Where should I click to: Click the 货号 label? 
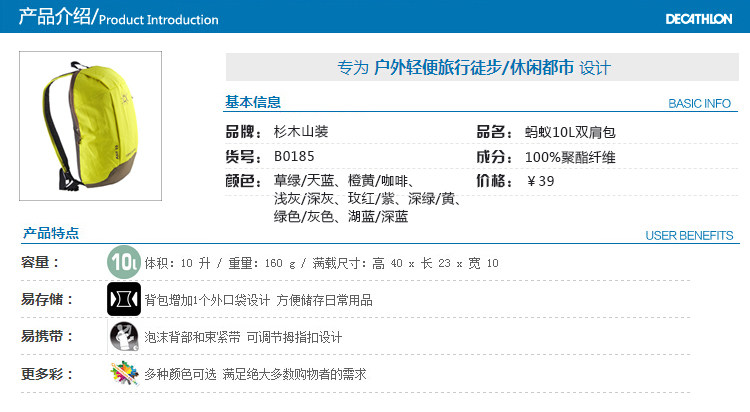[243, 156]
